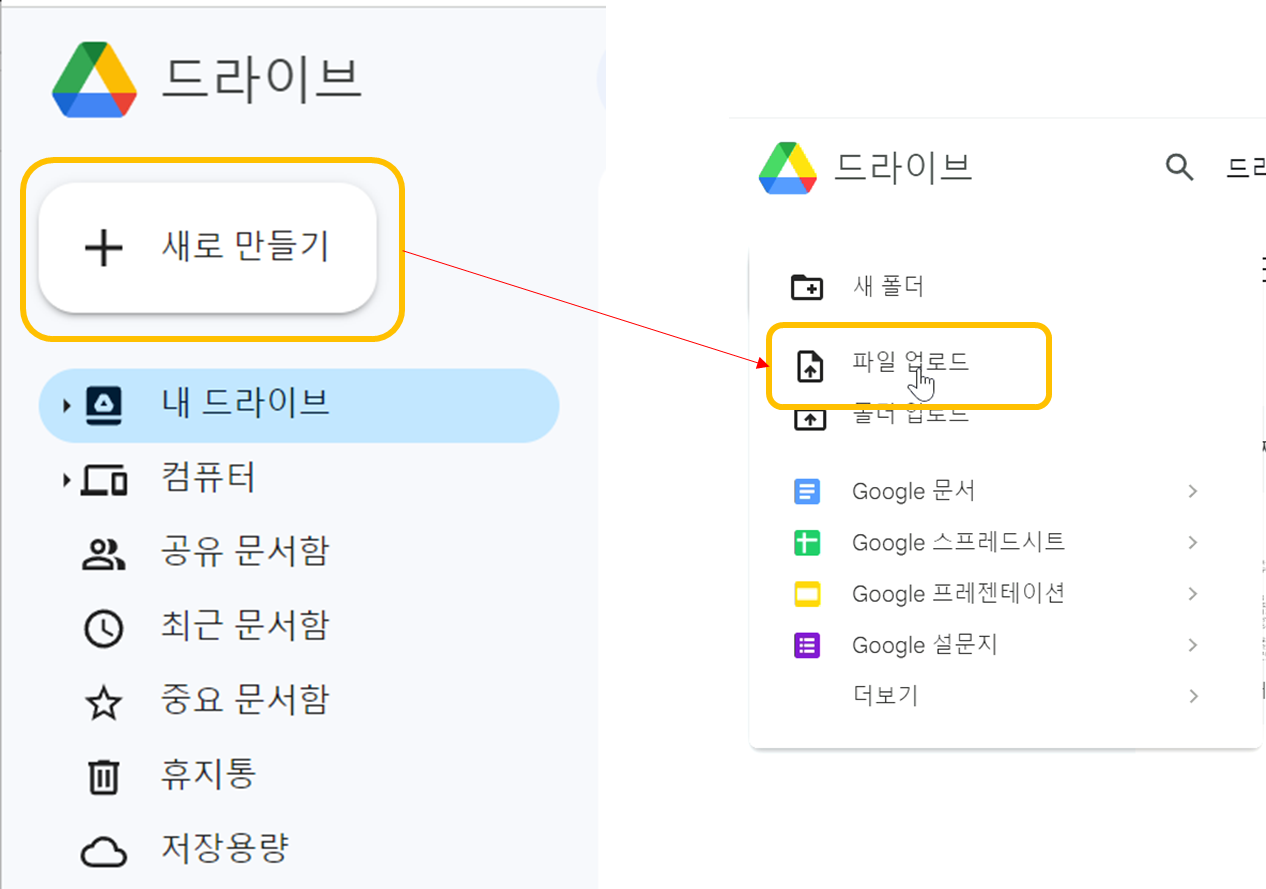
Task: Click the file upload icon
Action: (x=809, y=367)
